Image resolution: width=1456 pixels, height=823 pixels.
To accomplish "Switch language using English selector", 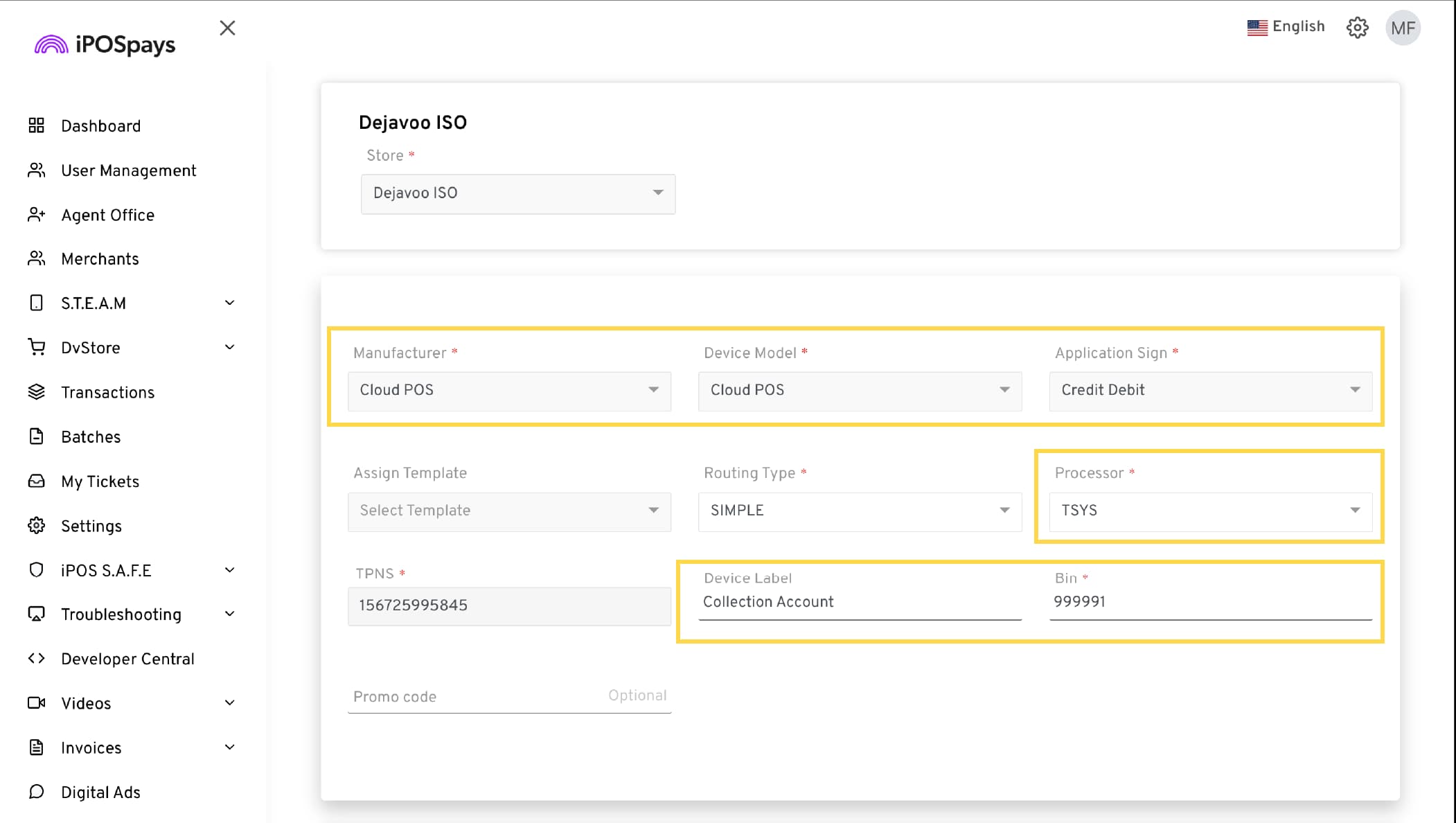I will tap(1286, 27).
